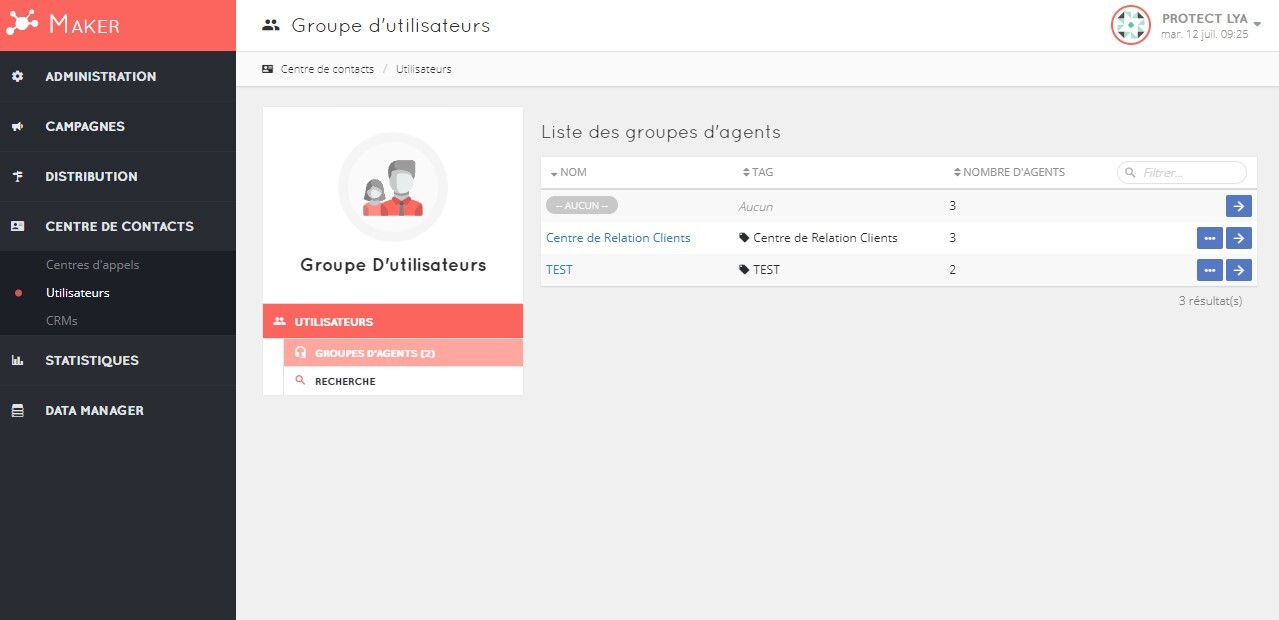Viewport: 1279px width, 620px height.
Task: Open the Distribution section icon
Action: 17,177
